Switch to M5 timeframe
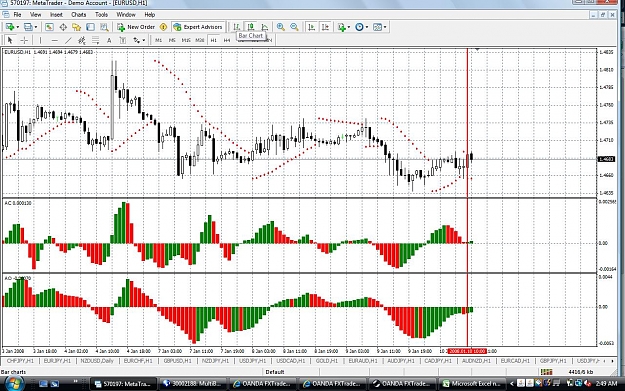This screenshot has height=391, width=625. [x=172, y=40]
